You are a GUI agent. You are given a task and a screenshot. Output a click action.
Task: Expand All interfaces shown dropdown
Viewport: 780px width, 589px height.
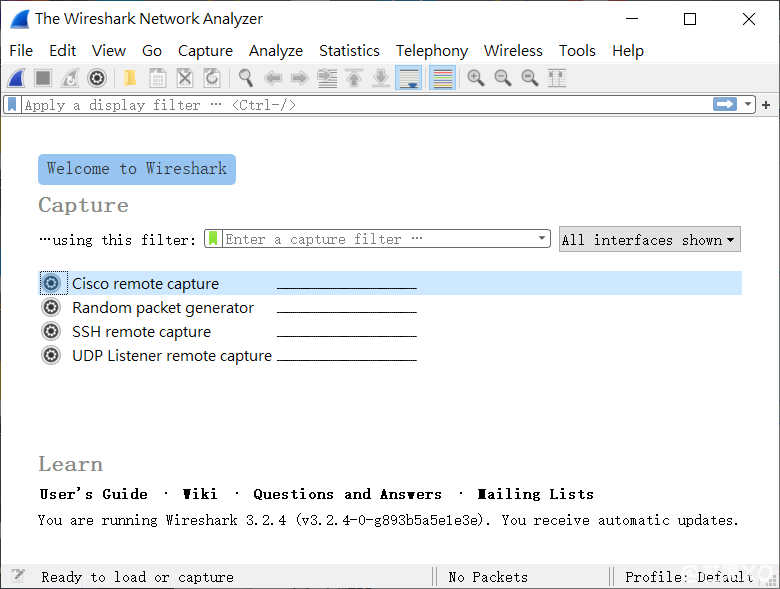650,239
